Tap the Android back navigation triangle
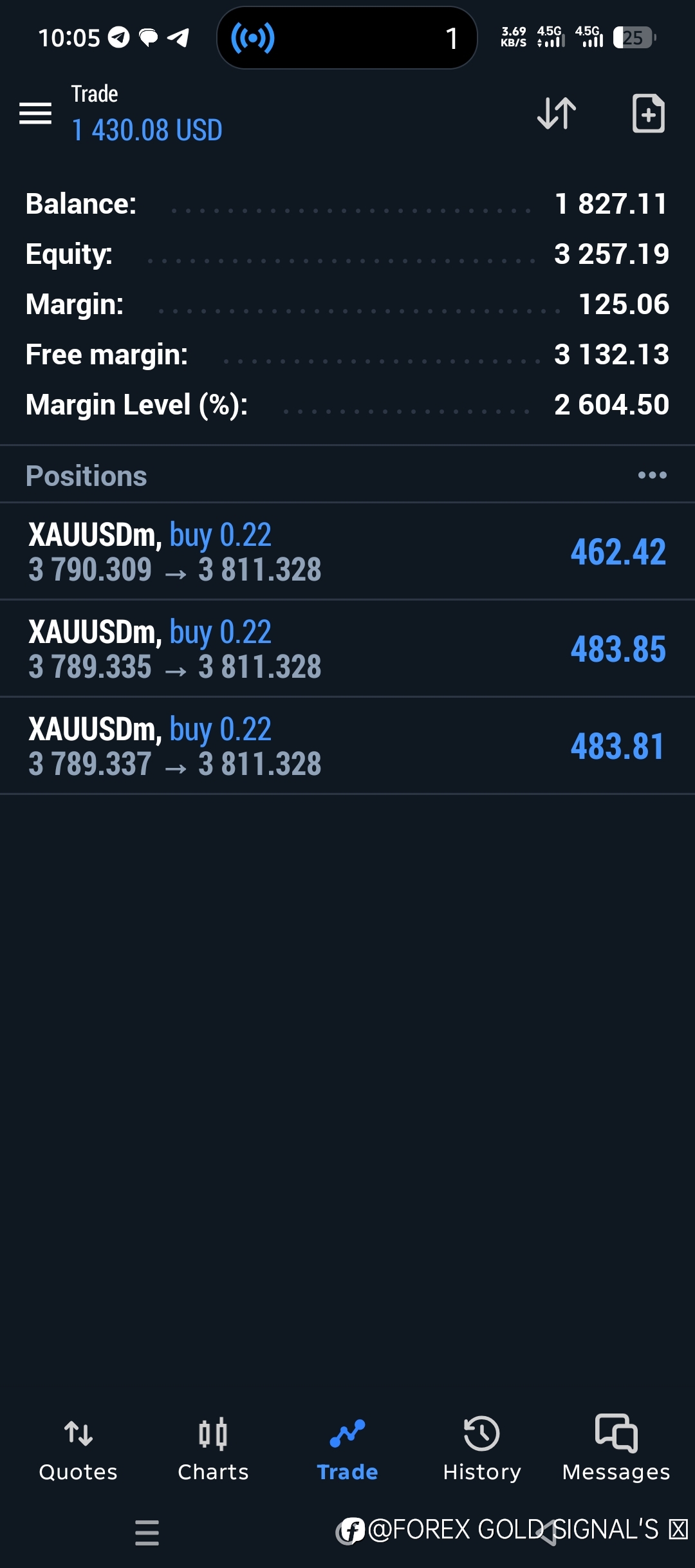The width and height of the screenshot is (695, 1568). (x=547, y=1533)
